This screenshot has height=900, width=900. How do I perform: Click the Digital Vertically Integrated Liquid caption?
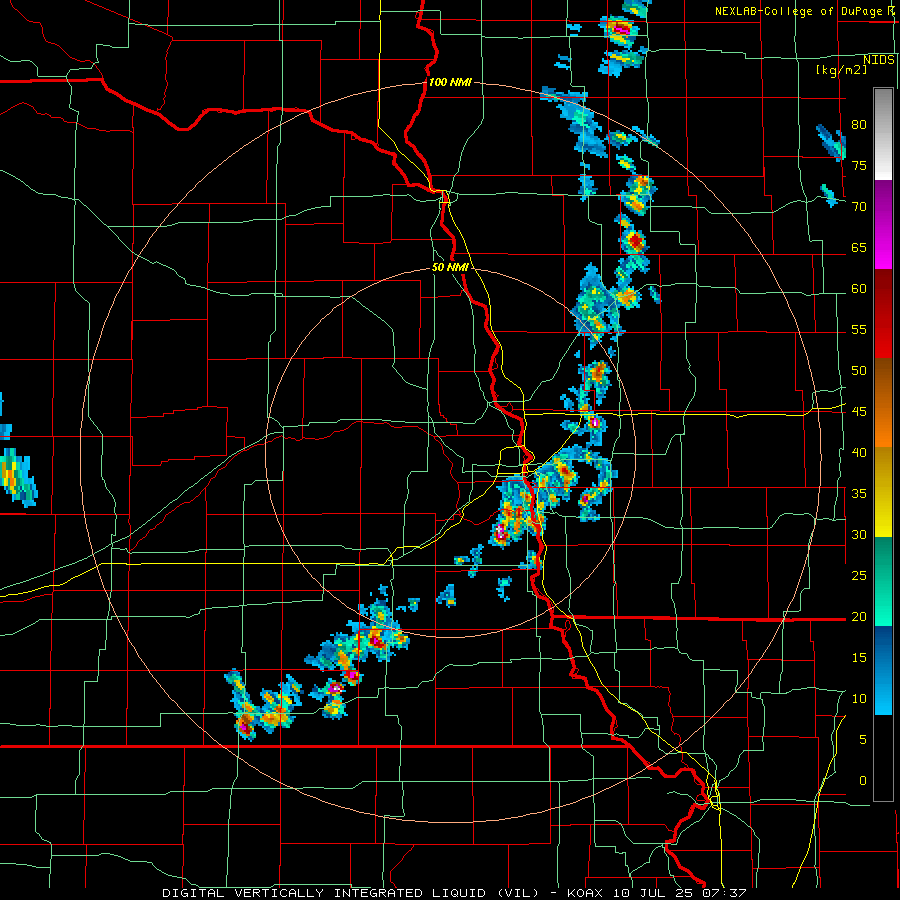tap(351, 893)
